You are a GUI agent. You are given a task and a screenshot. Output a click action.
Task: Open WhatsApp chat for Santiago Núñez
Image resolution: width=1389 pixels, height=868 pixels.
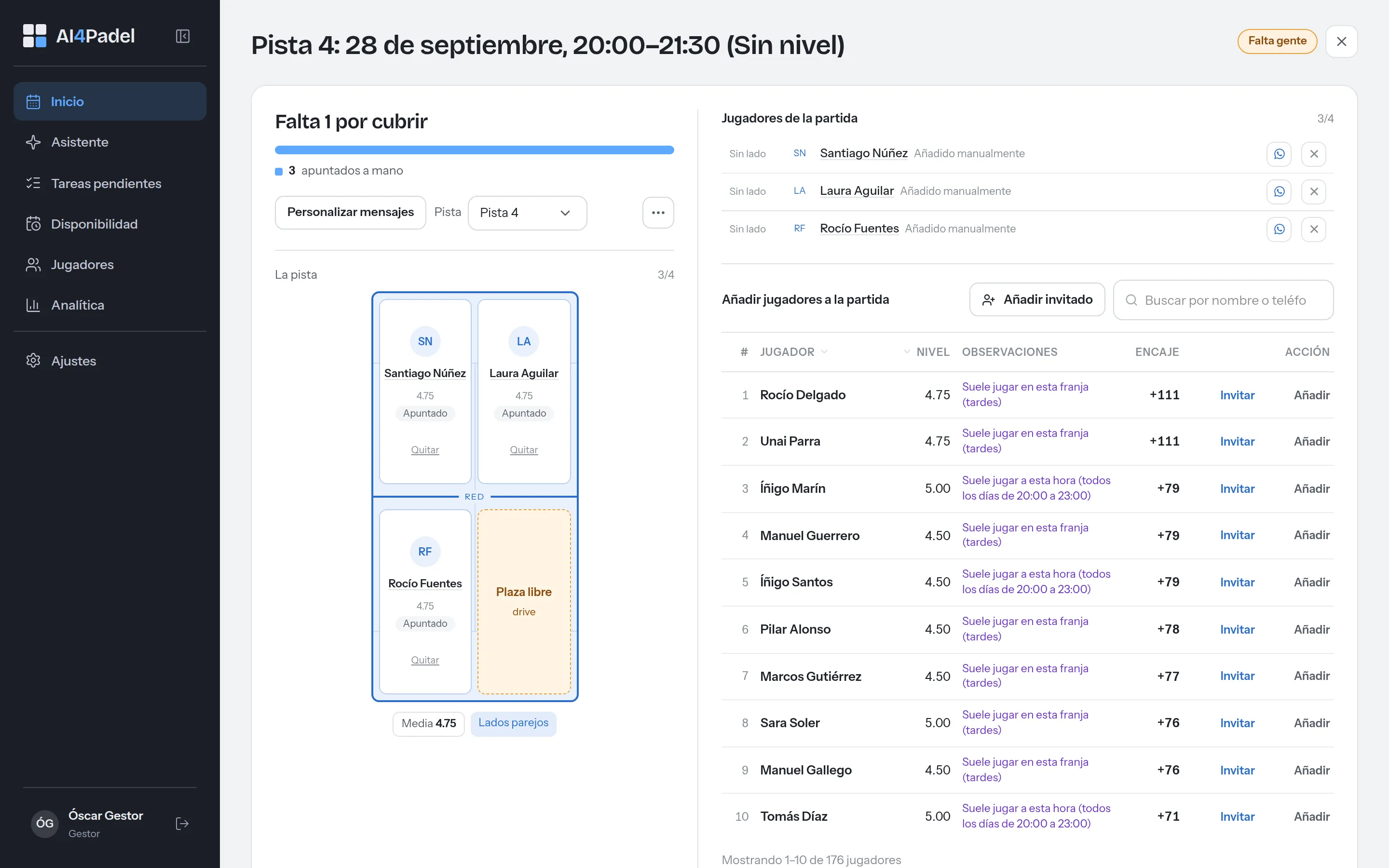pos(1279,154)
